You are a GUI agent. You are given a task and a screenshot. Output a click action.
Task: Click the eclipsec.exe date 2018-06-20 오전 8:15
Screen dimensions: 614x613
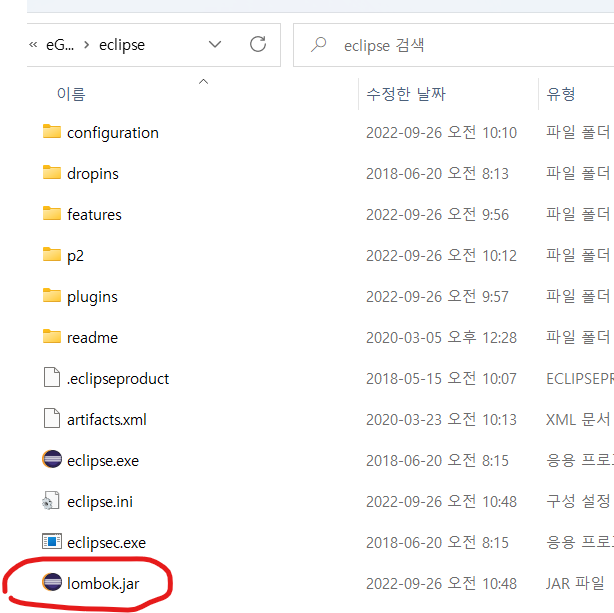pyautogui.click(x=437, y=542)
